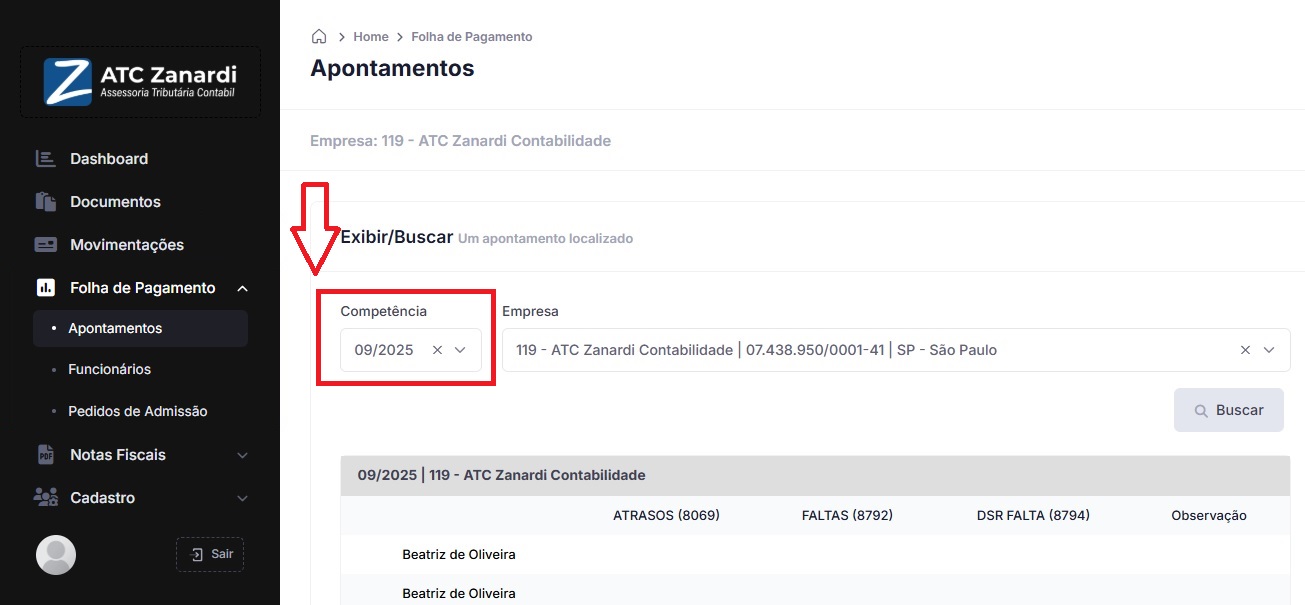The width and height of the screenshot is (1305, 605).
Task: Click the user avatar picture
Action: tap(56, 555)
